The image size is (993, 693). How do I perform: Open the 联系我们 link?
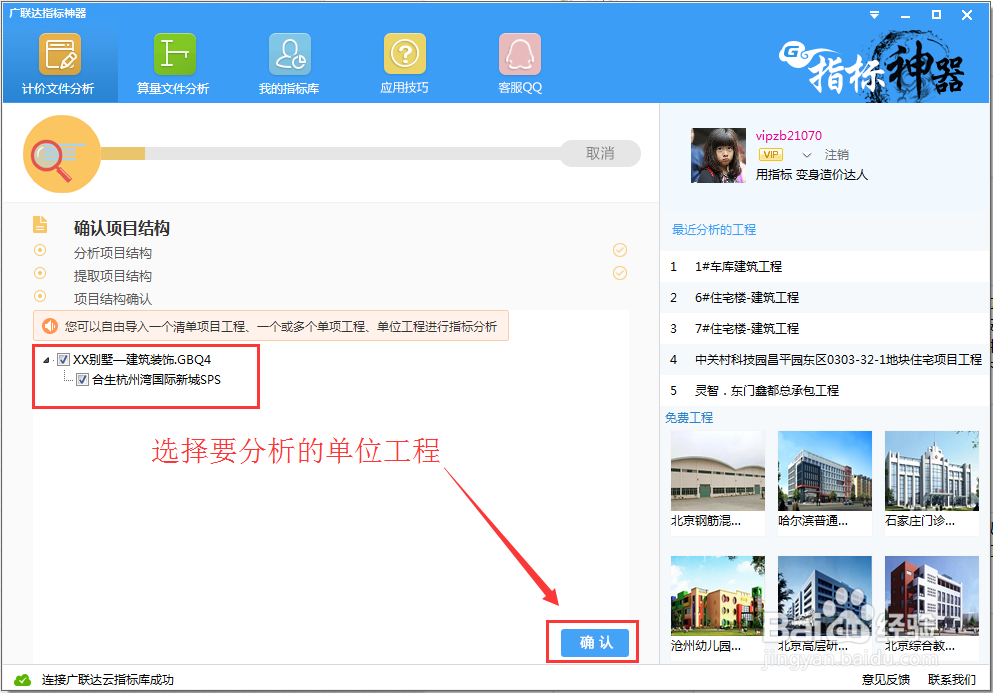(x=952, y=680)
